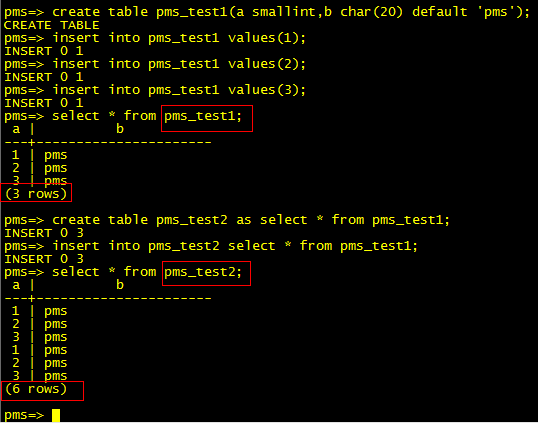The image size is (538, 425).
Task: Click the yellow cursor block at the prompt
Action: point(56,415)
